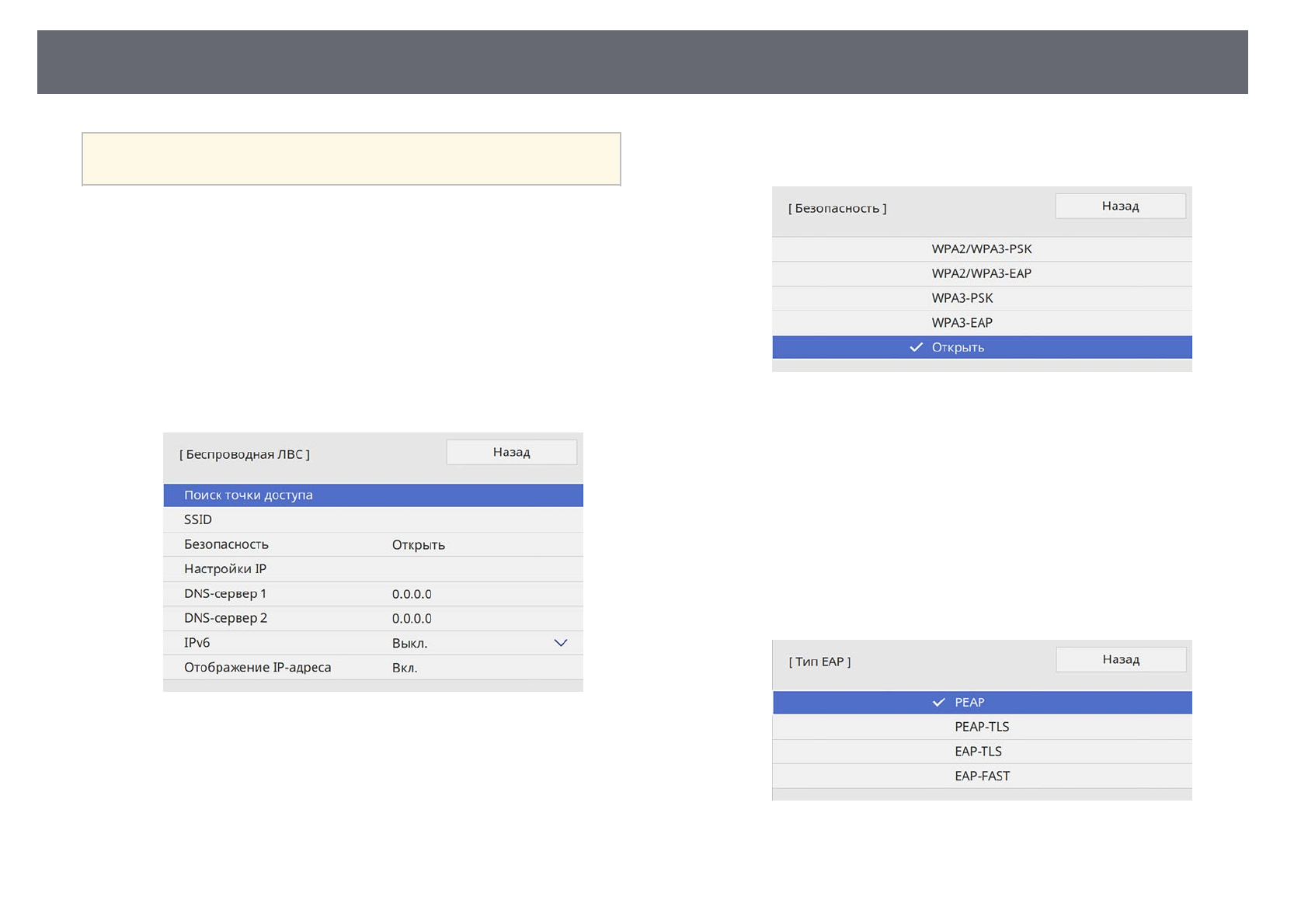Choose WPA2/WPA3-EAP security option
This screenshot has width=1308, height=924.
pyautogui.click(x=982, y=274)
